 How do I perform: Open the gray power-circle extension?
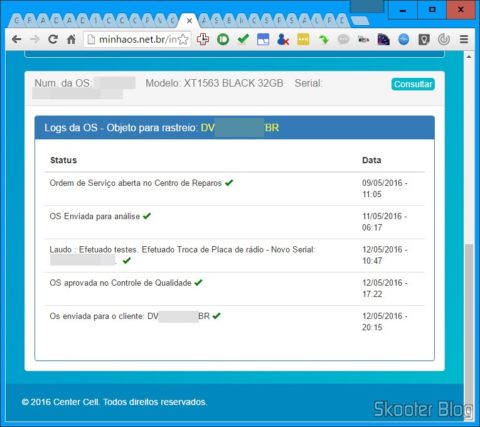click(x=444, y=39)
